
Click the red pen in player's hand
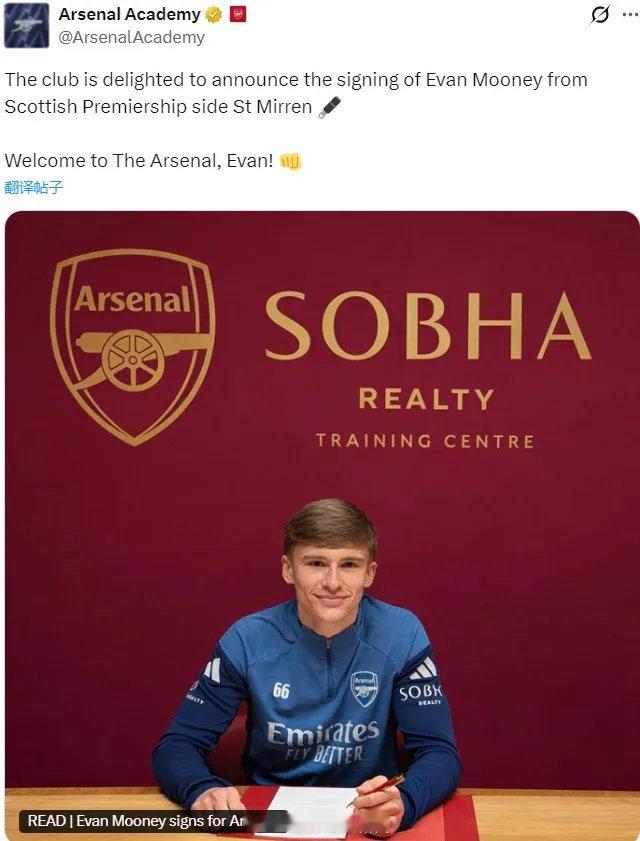tap(376, 790)
